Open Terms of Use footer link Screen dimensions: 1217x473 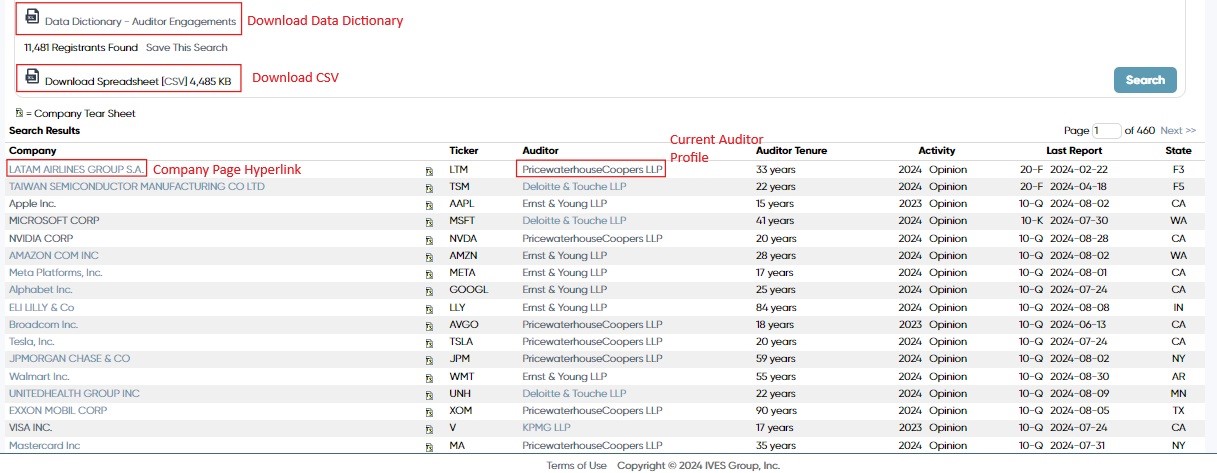[x=576, y=465]
